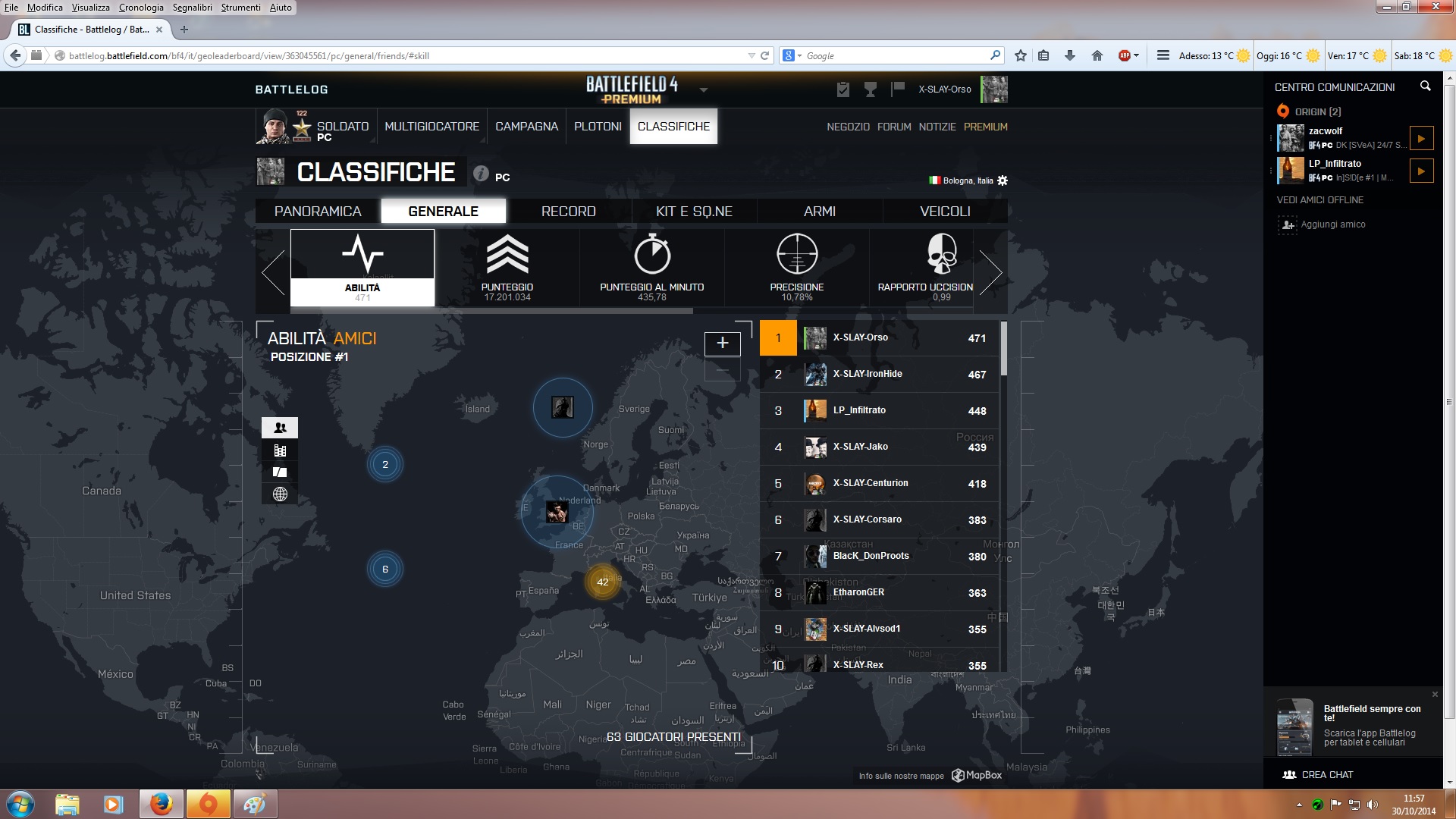
Task: Show next stats with right arrow
Action: point(990,271)
